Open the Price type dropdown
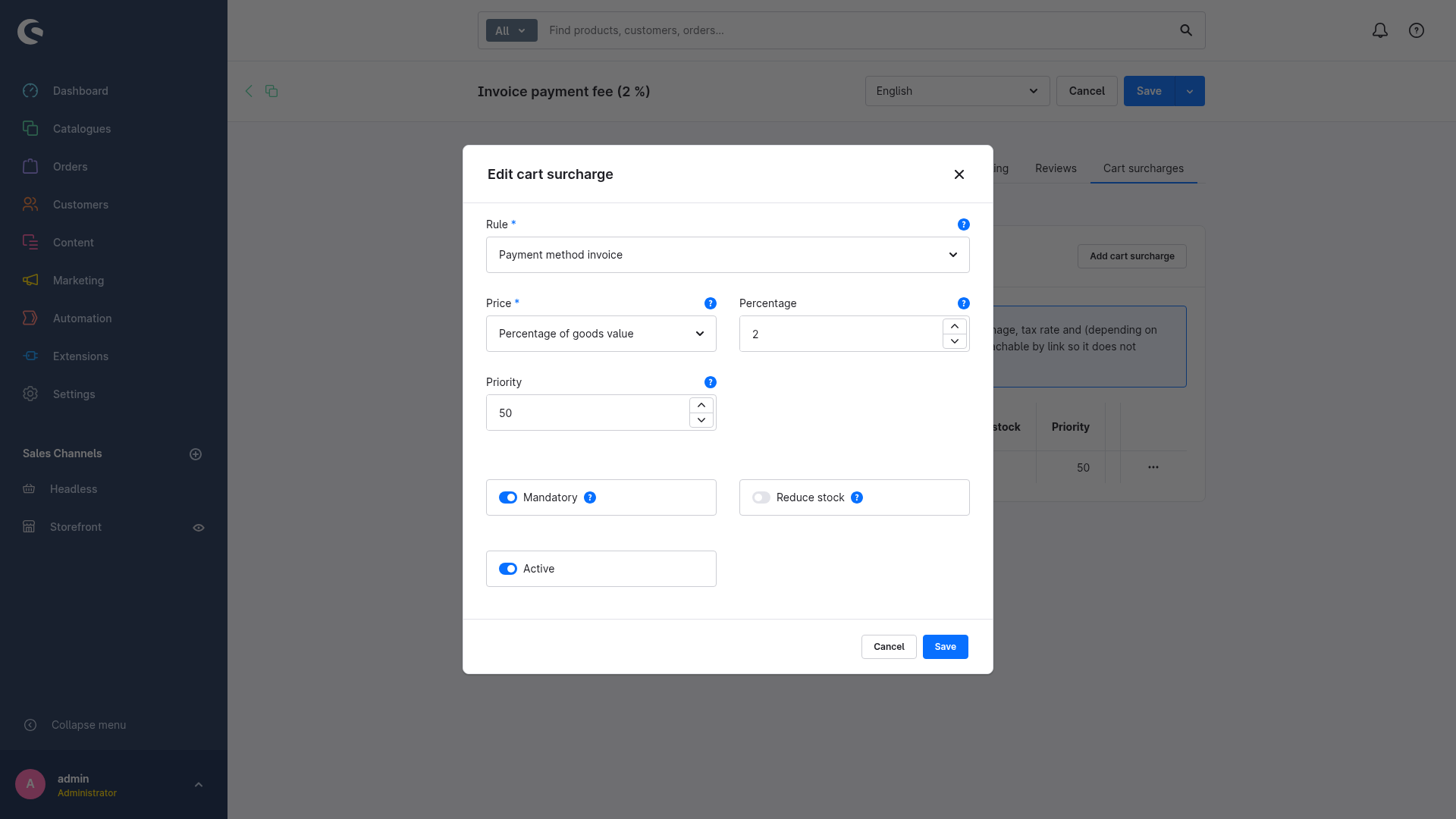 pyautogui.click(x=601, y=334)
